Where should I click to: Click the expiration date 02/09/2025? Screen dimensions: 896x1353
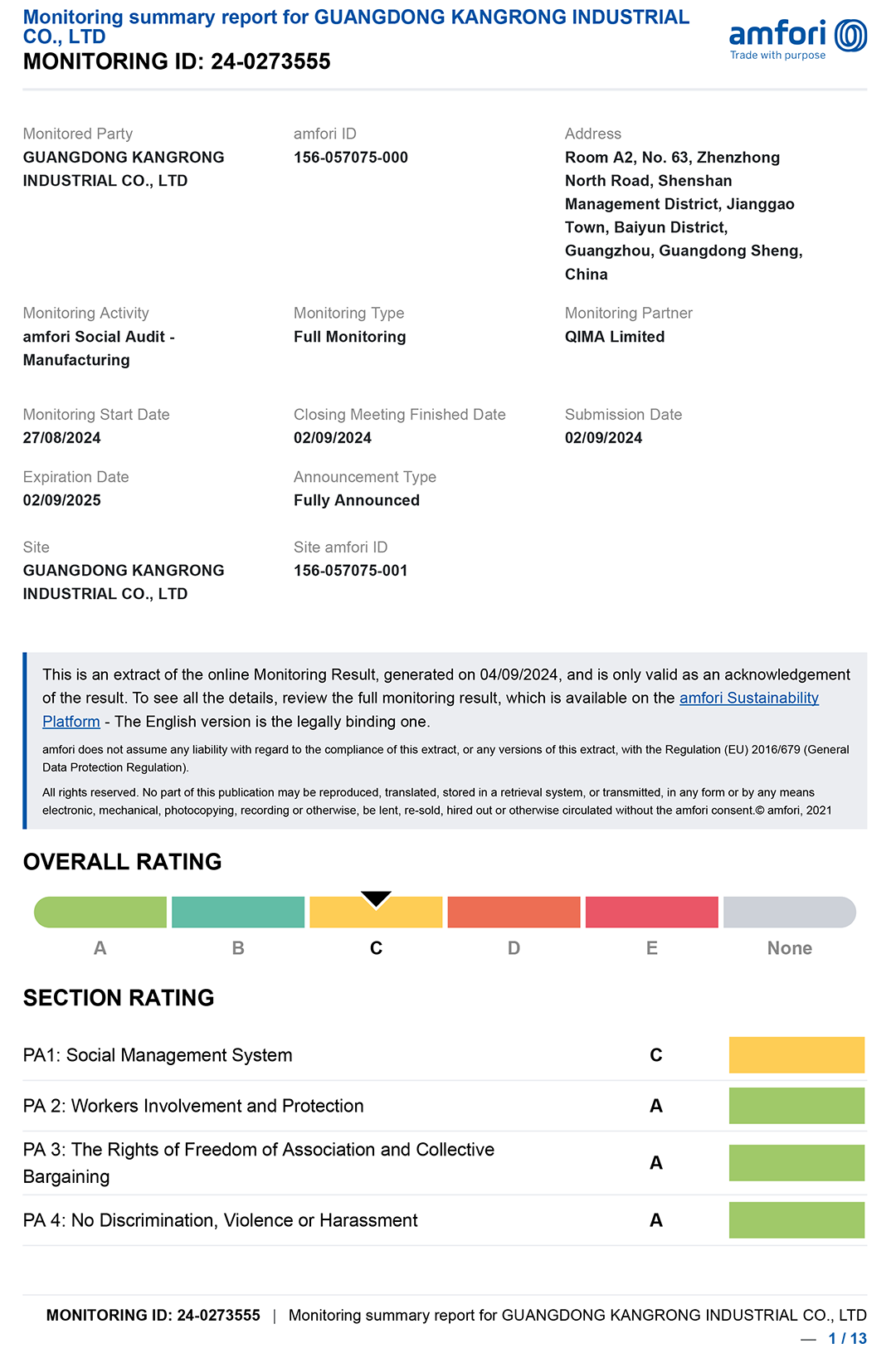tap(62, 500)
